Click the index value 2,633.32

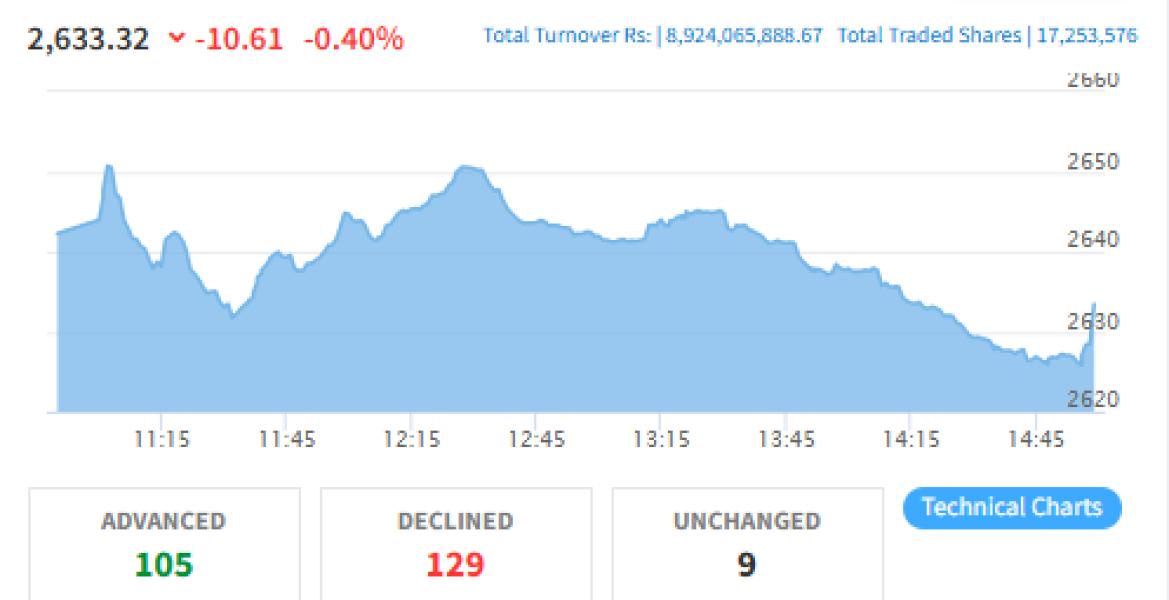[x=89, y=40]
